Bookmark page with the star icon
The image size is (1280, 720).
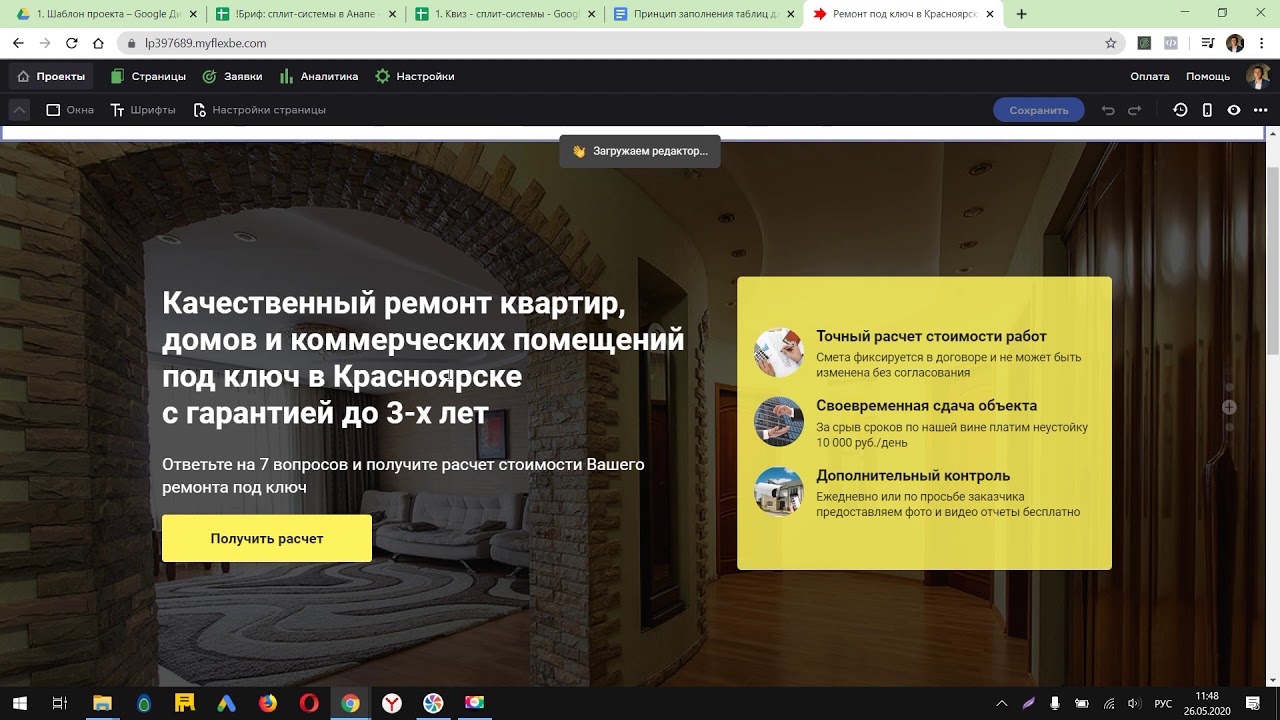(1110, 43)
